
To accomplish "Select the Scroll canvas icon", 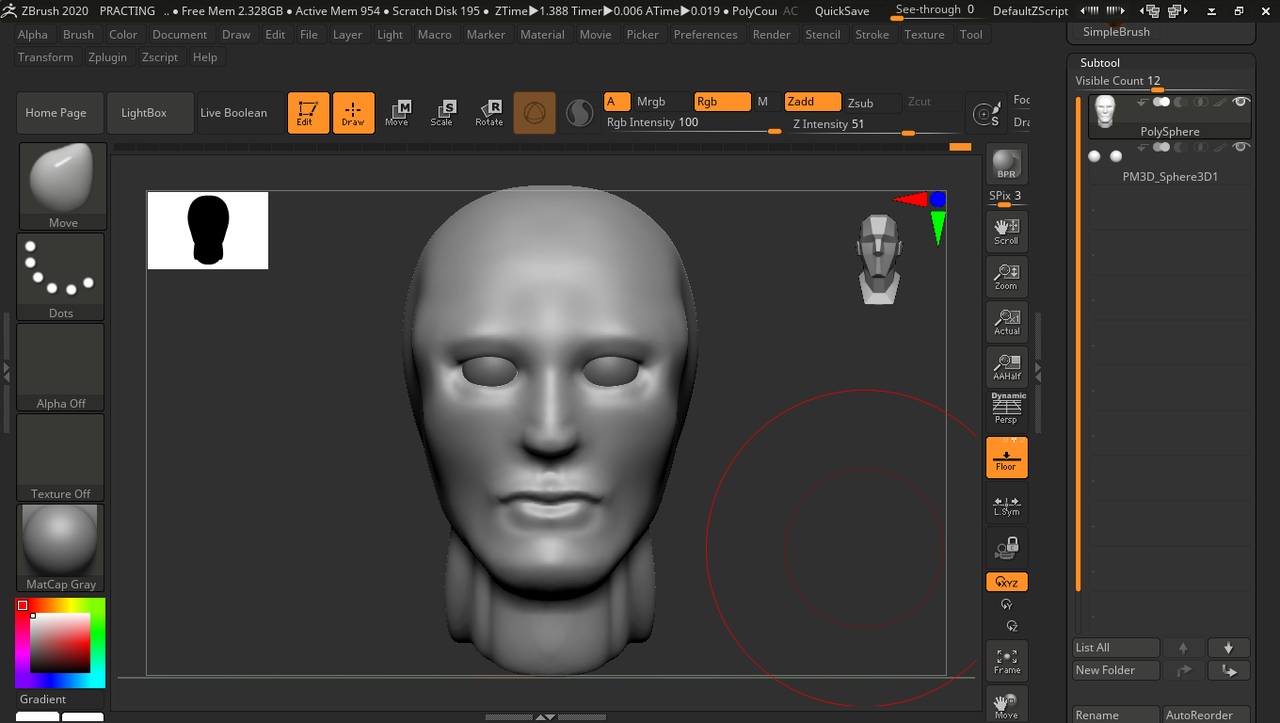I will [x=1006, y=231].
